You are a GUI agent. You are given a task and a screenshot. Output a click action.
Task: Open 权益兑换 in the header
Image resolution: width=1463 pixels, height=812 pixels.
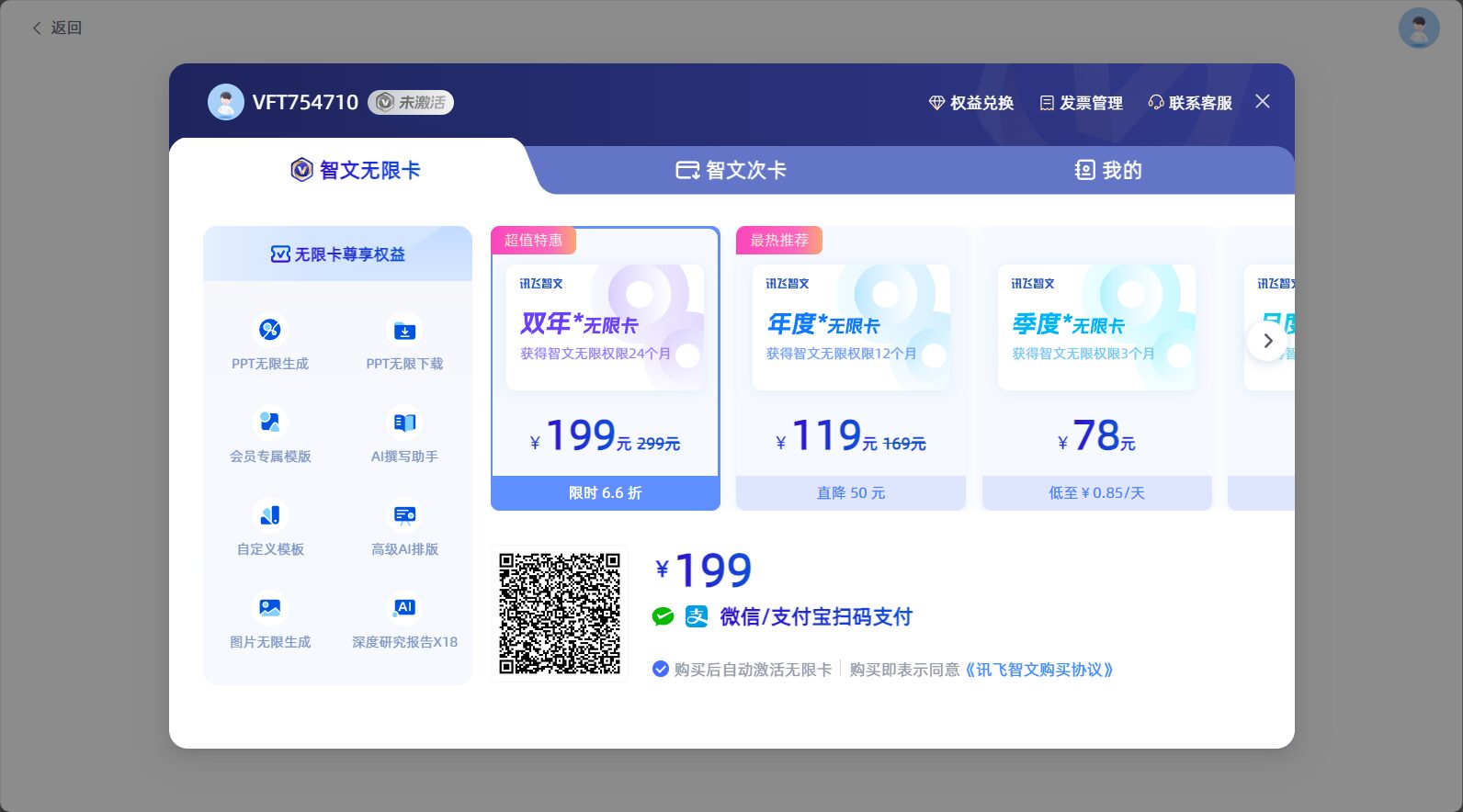[x=971, y=103]
